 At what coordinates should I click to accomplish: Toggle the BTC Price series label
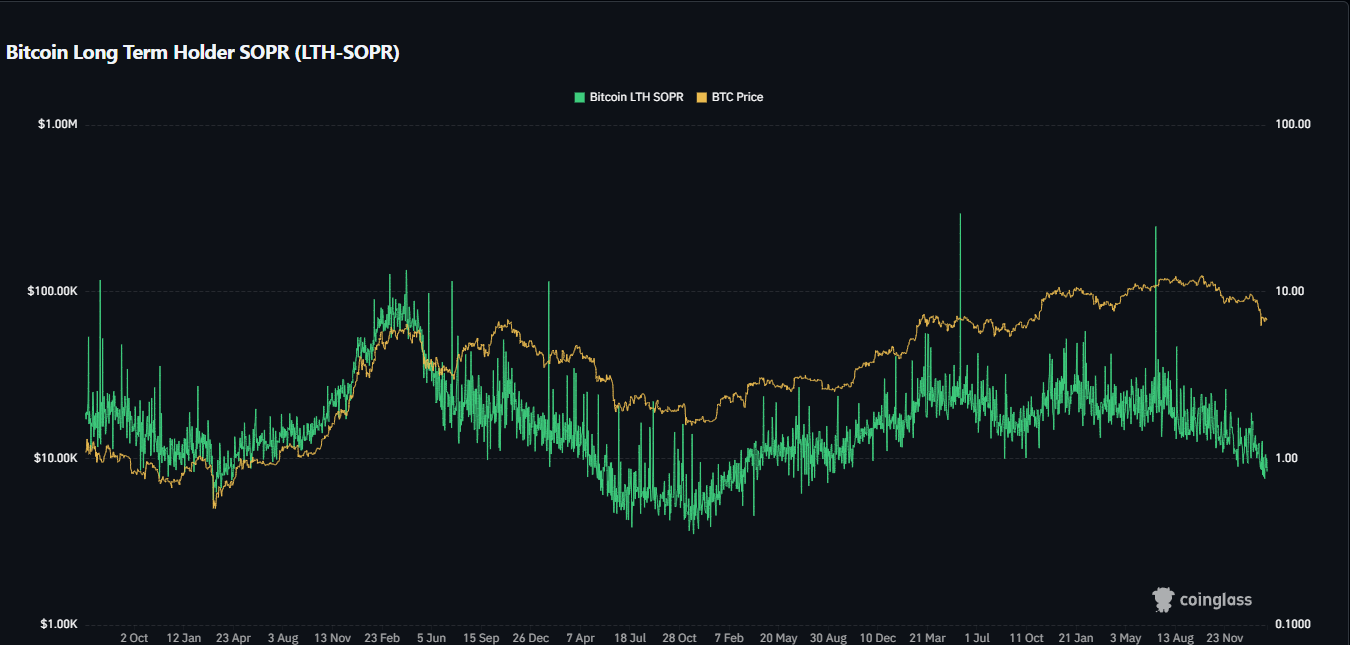(736, 97)
